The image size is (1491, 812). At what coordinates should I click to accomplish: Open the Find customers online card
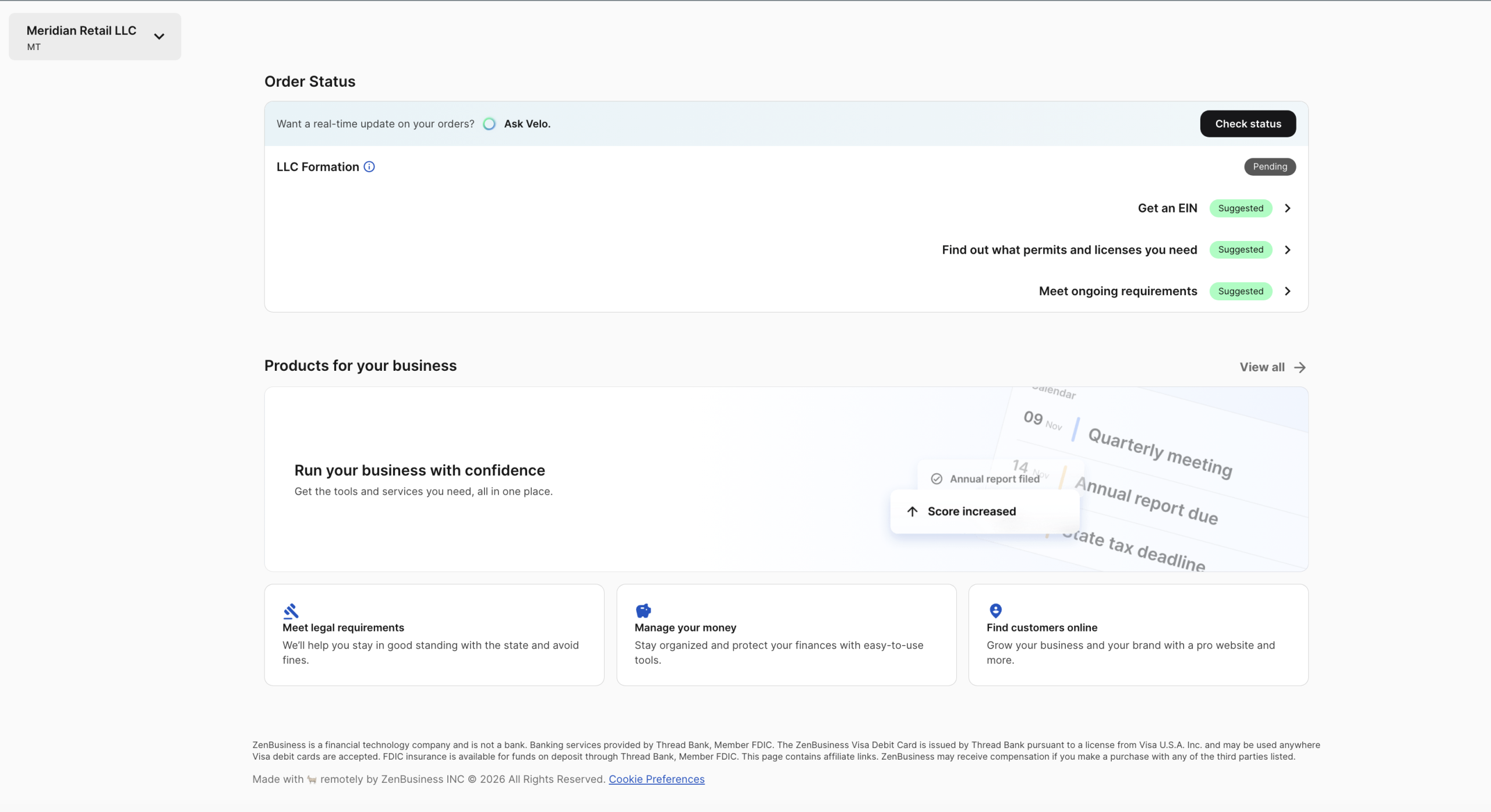[x=1138, y=635]
